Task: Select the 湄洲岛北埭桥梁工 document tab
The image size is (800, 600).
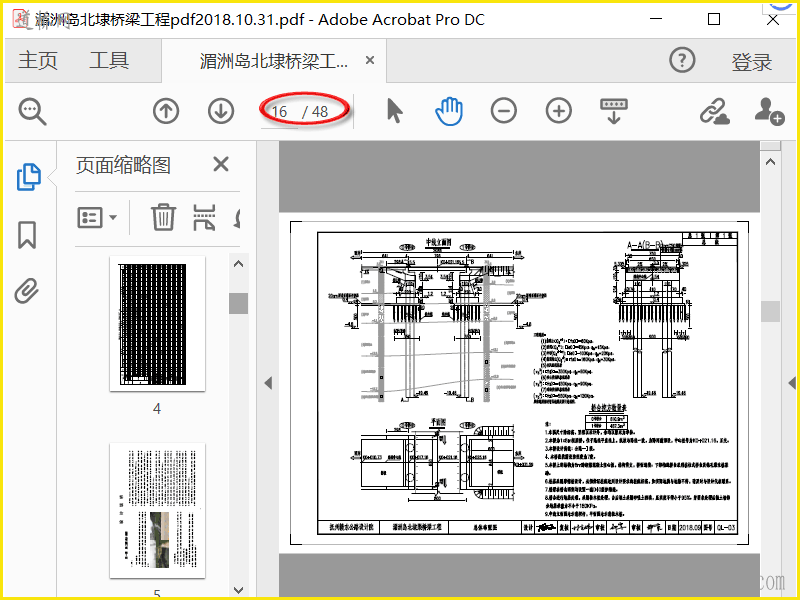Action: click(x=274, y=61)
